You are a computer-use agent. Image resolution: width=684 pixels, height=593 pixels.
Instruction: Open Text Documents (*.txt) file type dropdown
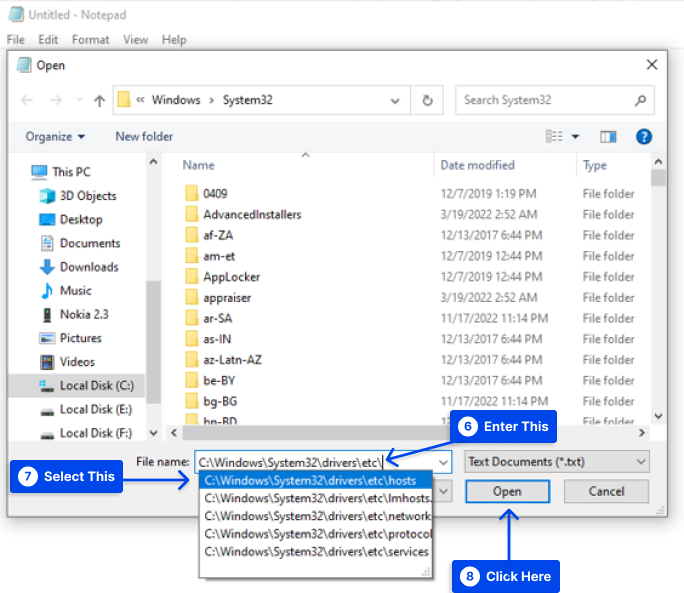[557, 462]
